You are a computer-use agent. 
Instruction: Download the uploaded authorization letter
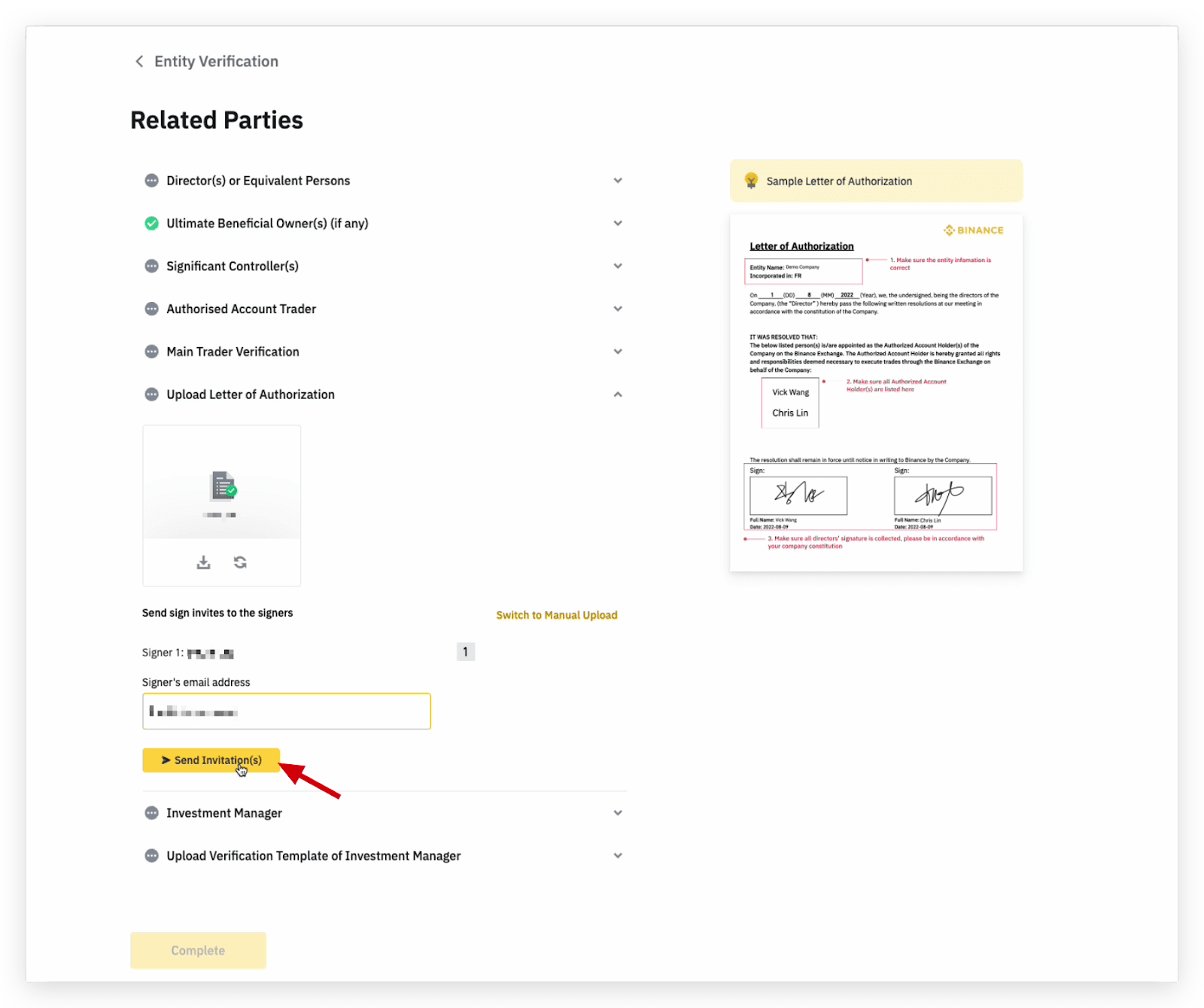click(x=203, y=562)
